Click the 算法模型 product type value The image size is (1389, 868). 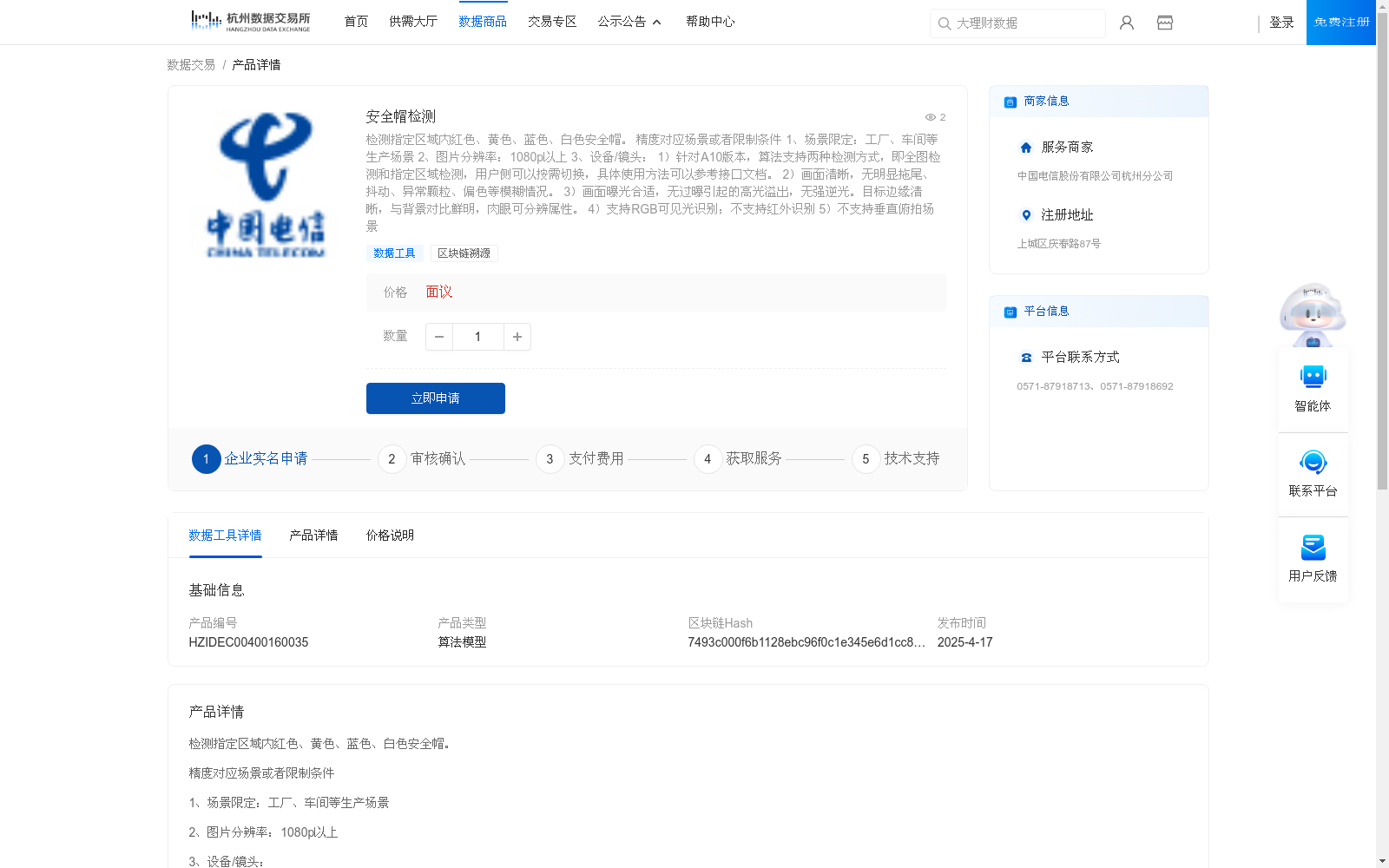(x=462, y=642)
